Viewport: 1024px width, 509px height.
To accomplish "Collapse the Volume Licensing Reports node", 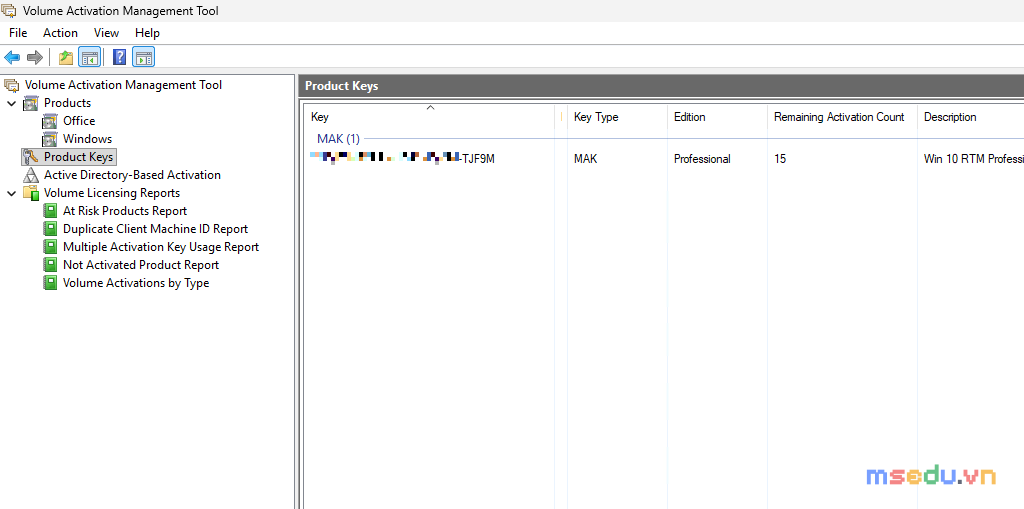I will [x=11, y=193].
